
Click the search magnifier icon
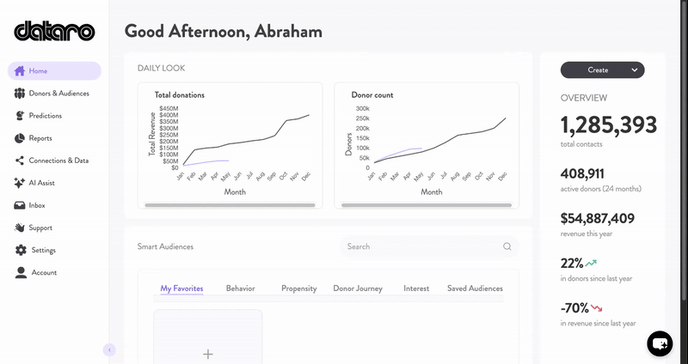[507, 246]
